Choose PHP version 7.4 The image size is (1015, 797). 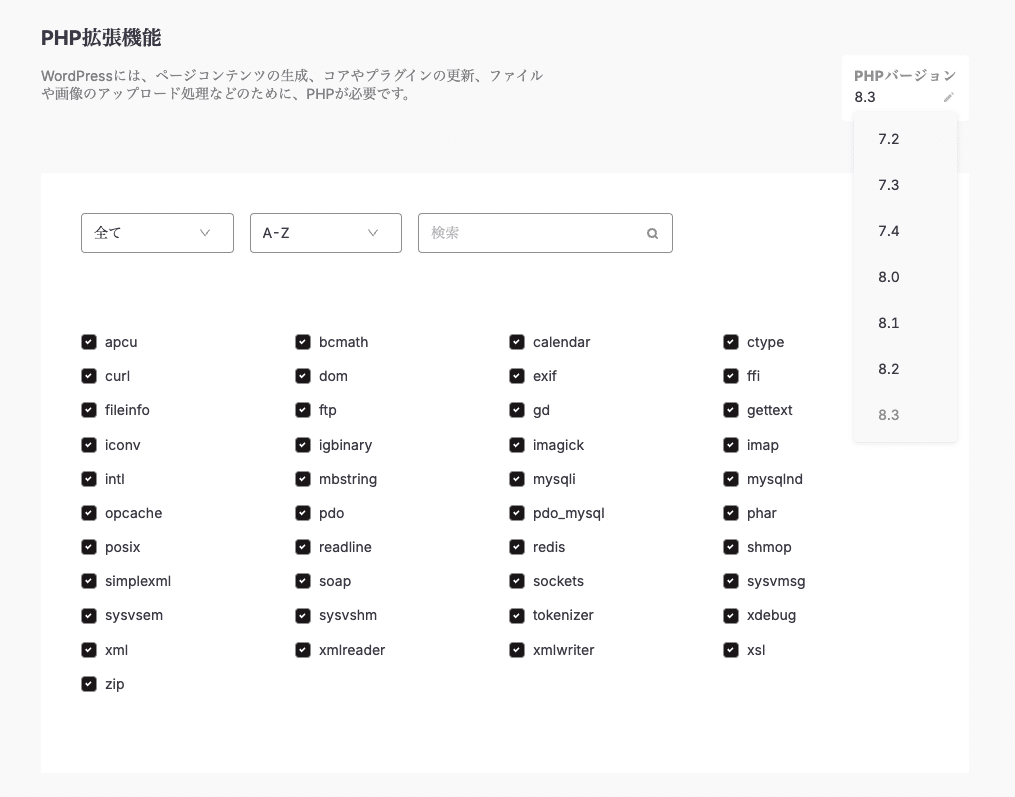pos(889,231)
